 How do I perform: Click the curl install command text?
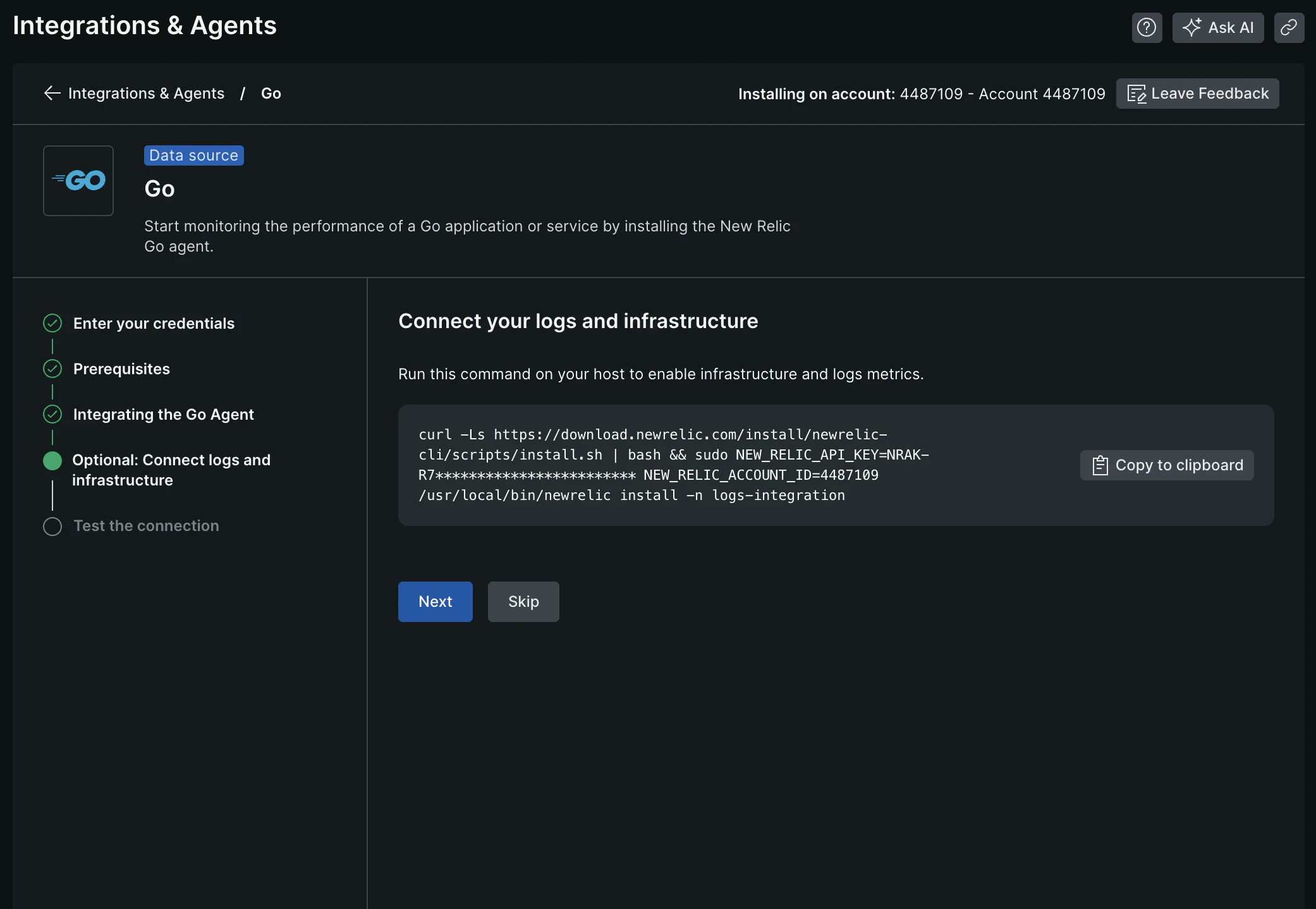click(674, 465)
